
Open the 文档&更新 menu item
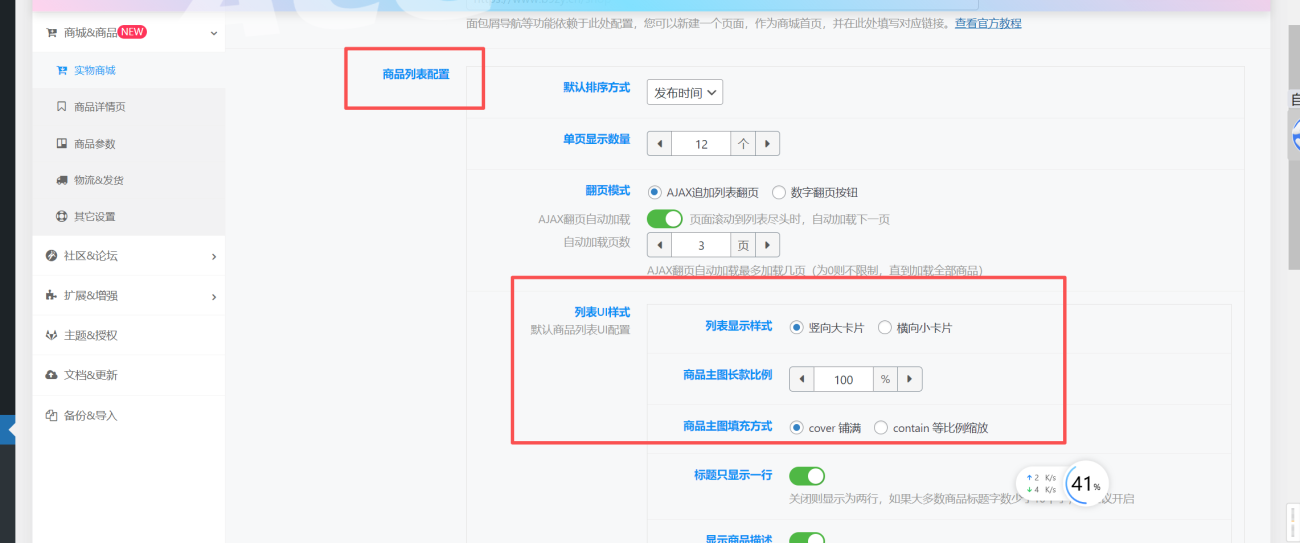pos(128,375)
